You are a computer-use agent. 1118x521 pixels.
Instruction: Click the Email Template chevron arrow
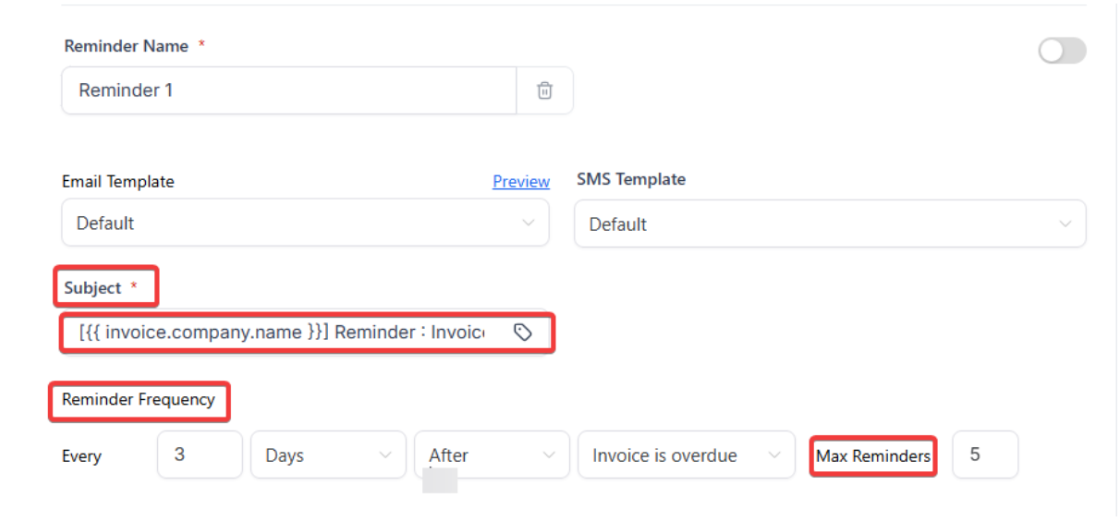tap(529, 223)
